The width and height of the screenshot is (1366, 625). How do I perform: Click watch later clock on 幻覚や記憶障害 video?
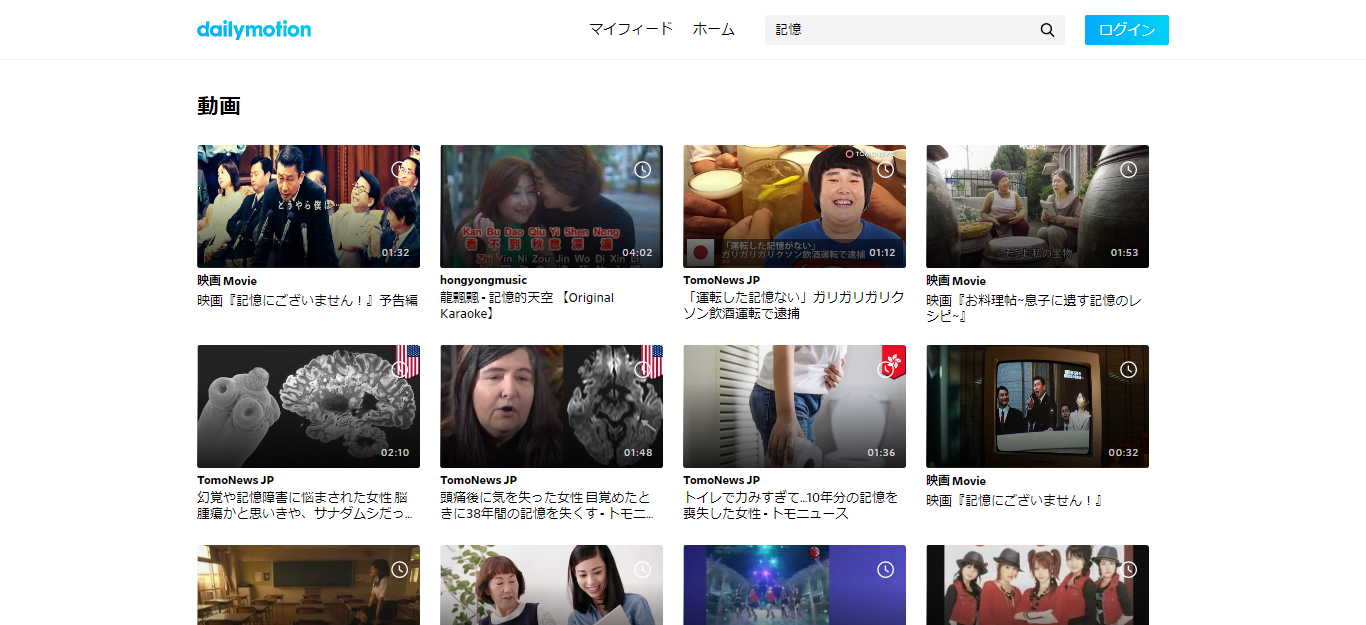pyautogui.click(x=400, y=369)
